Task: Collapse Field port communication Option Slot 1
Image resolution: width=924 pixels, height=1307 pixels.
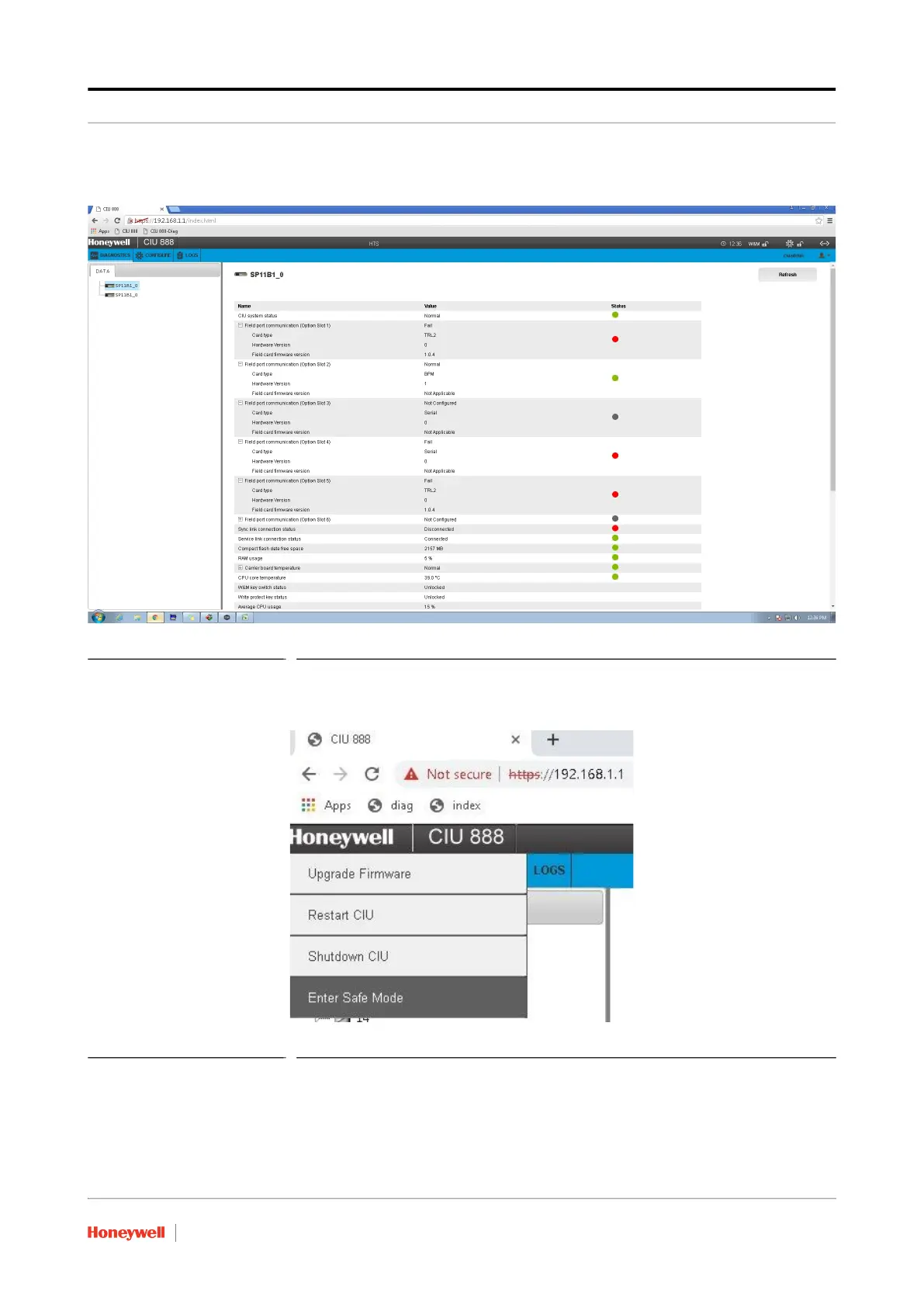Action: tap(241, 325)
